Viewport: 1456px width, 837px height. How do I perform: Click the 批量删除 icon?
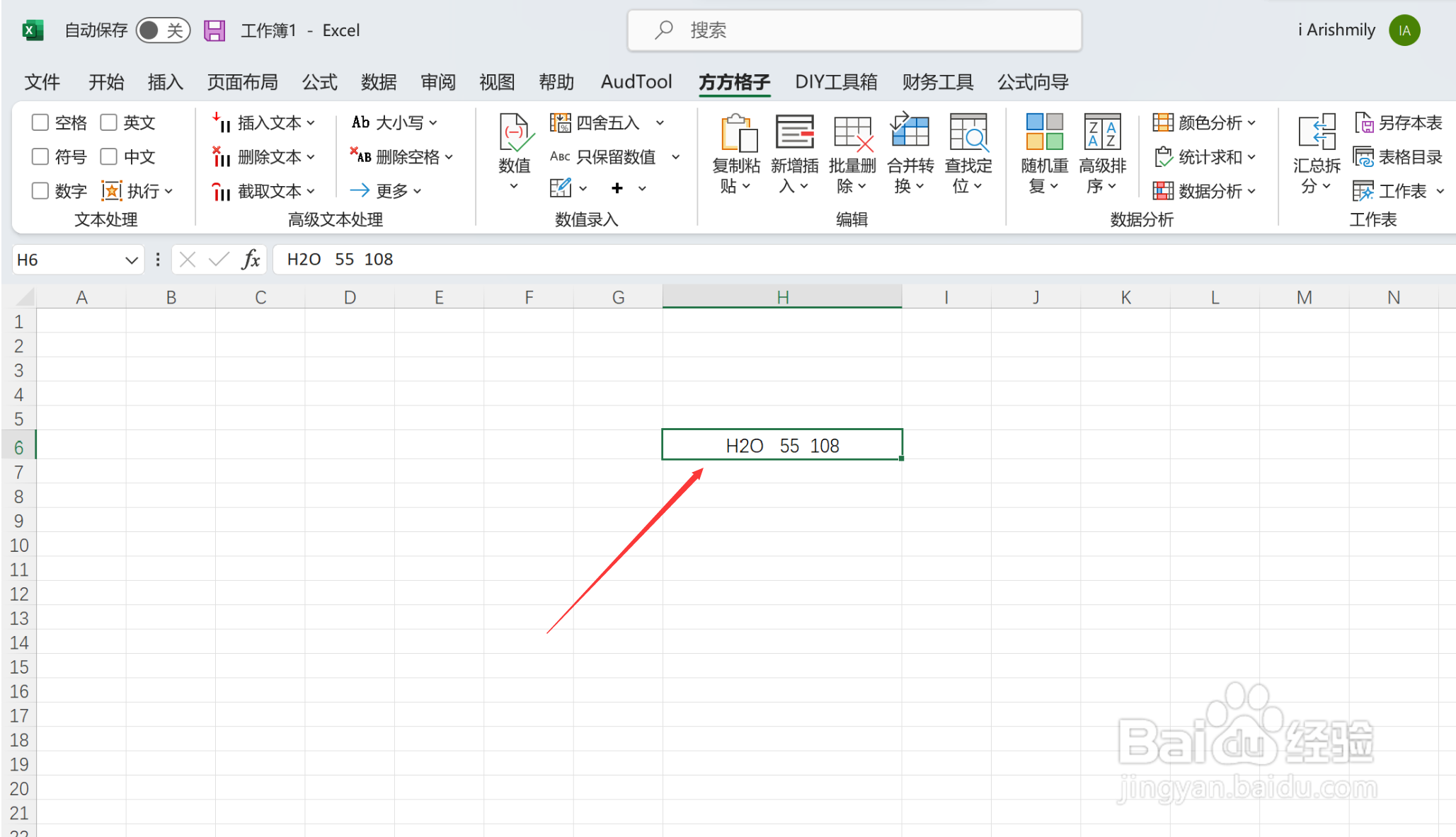[x=852, y=133]
